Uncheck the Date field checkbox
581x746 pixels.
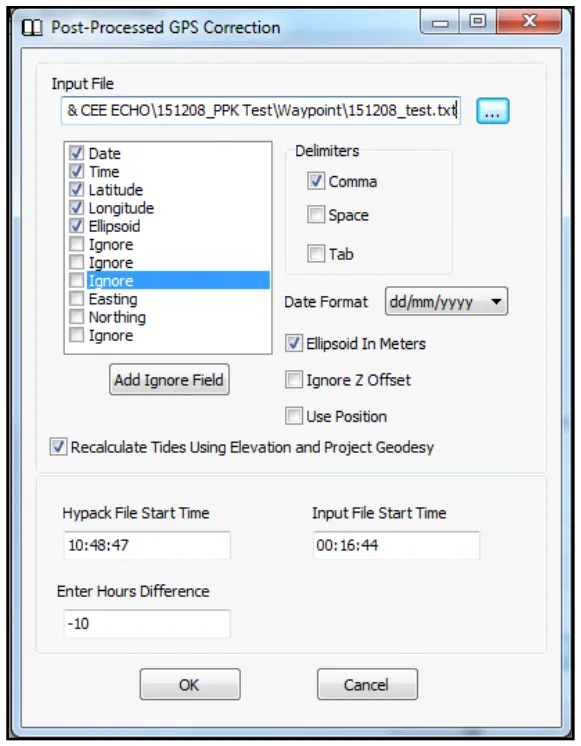[76, 153]
